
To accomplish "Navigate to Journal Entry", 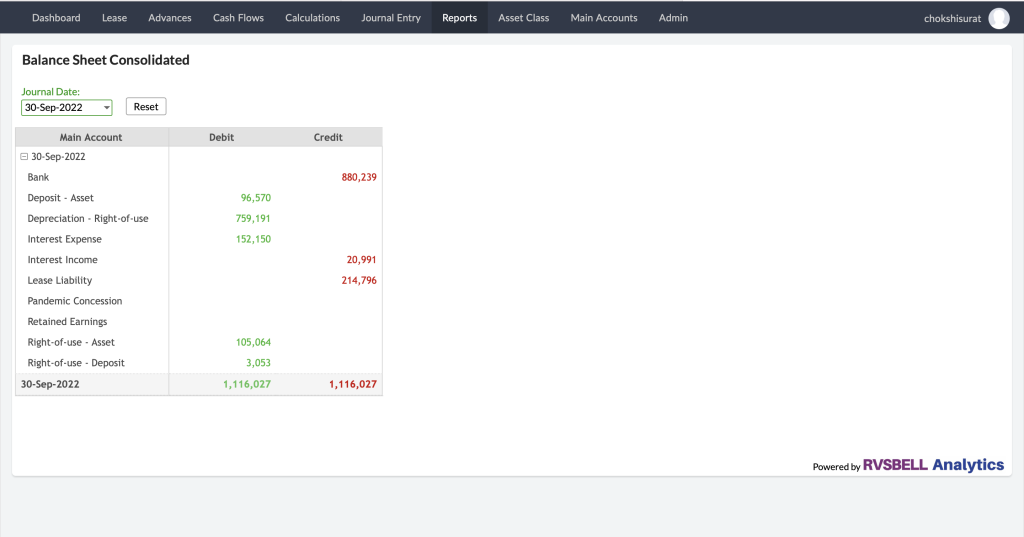I will (x=391, y=18).
